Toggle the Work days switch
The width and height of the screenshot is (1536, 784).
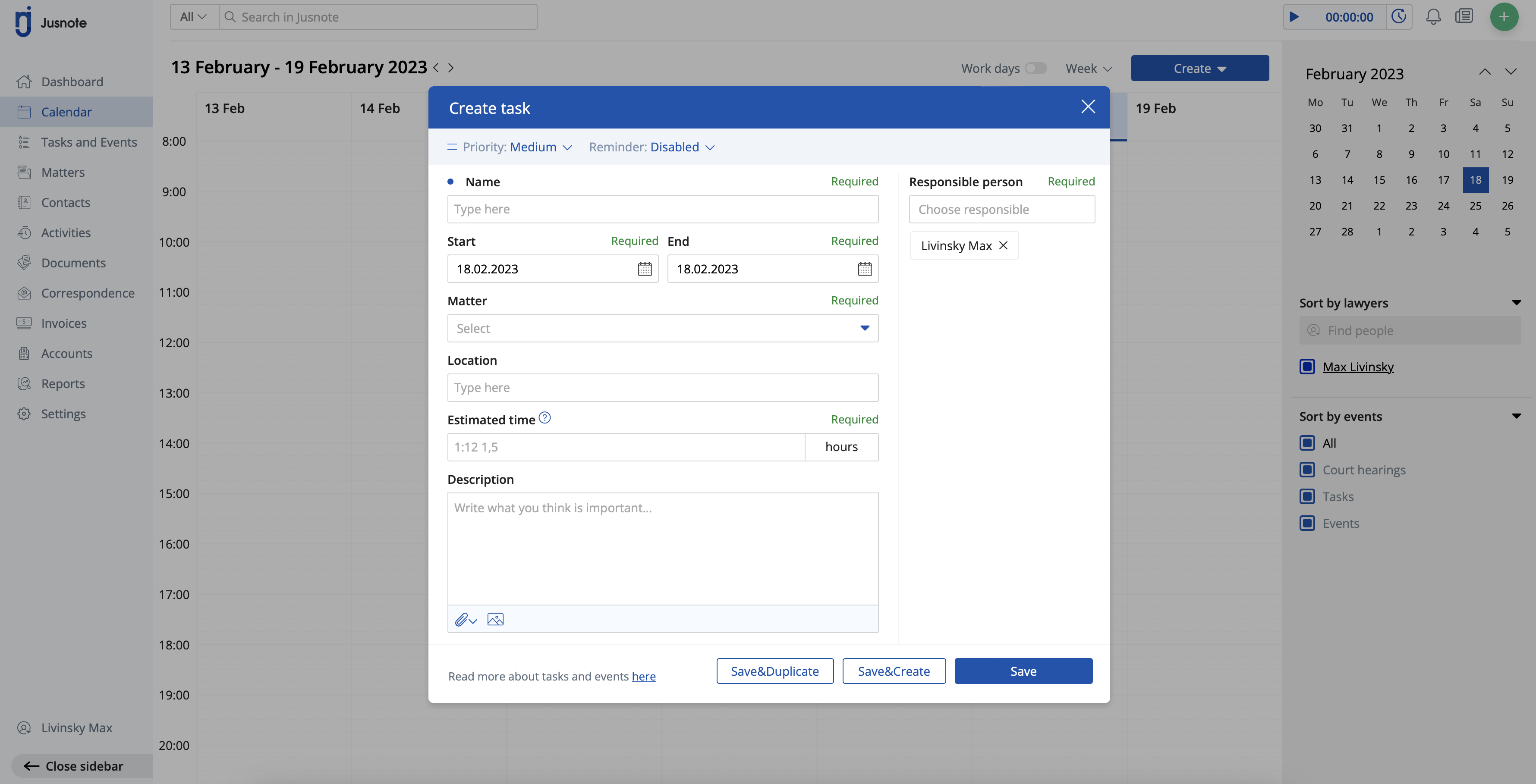(x=1036, y=68)
